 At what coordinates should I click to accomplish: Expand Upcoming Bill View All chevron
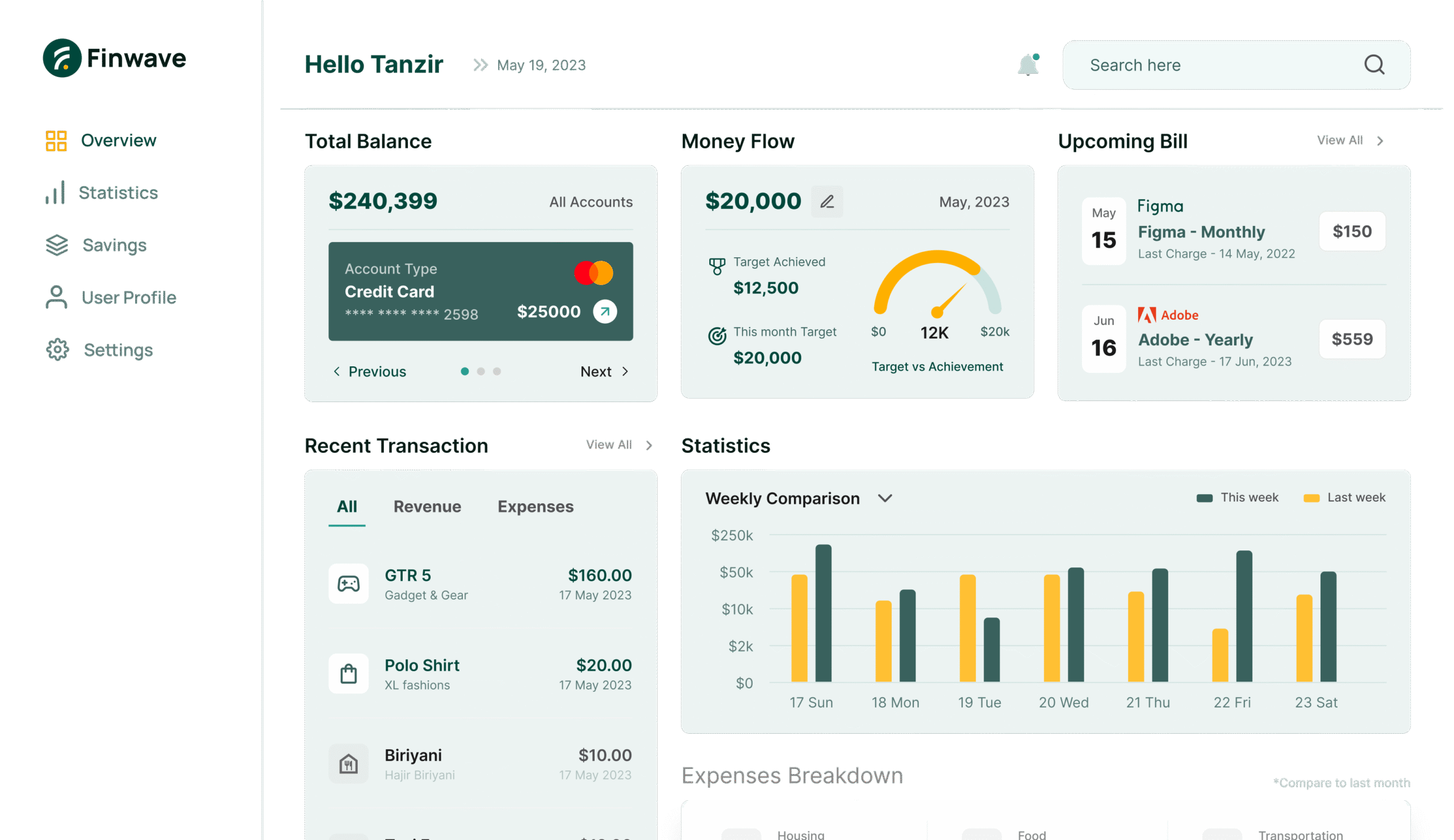1379,141
